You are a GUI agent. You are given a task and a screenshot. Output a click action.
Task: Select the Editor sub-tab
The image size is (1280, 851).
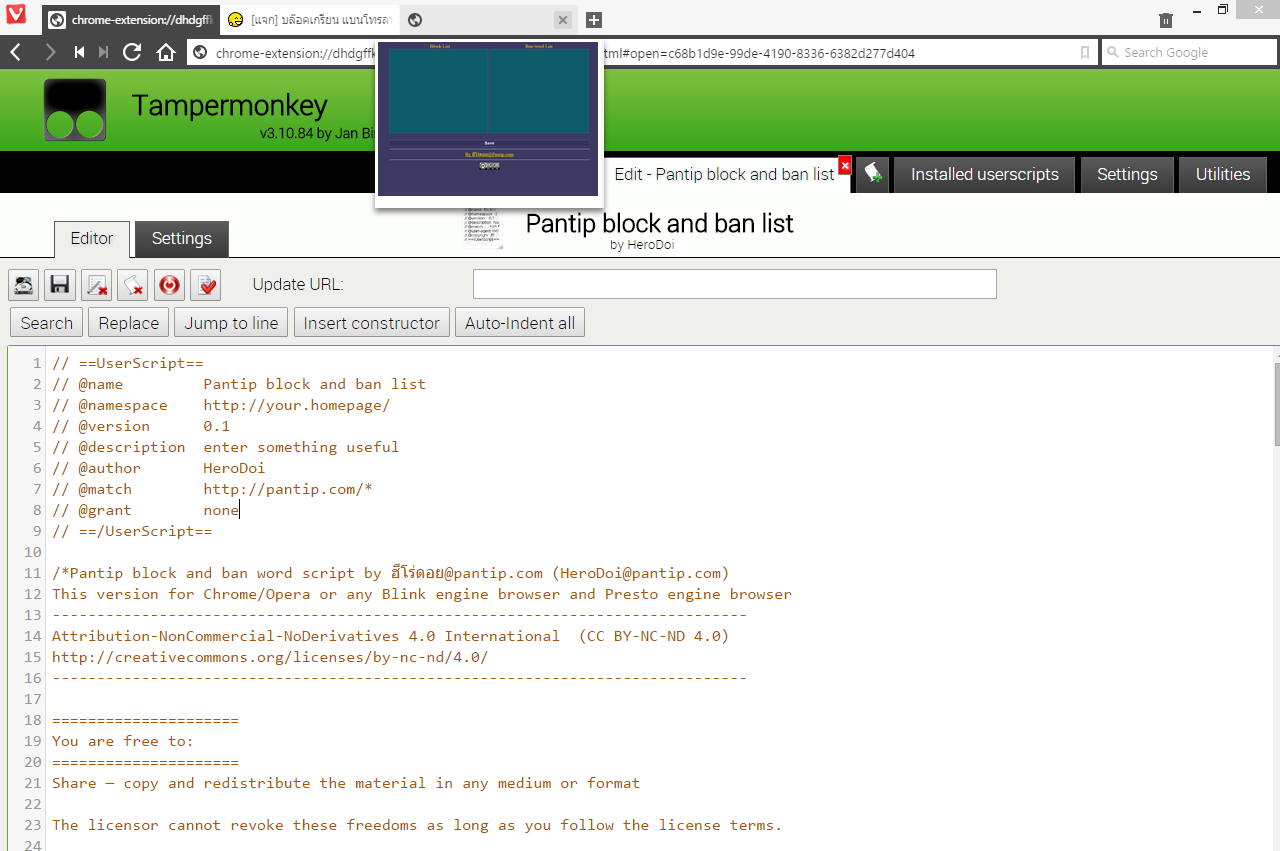(x=92, y=239)
